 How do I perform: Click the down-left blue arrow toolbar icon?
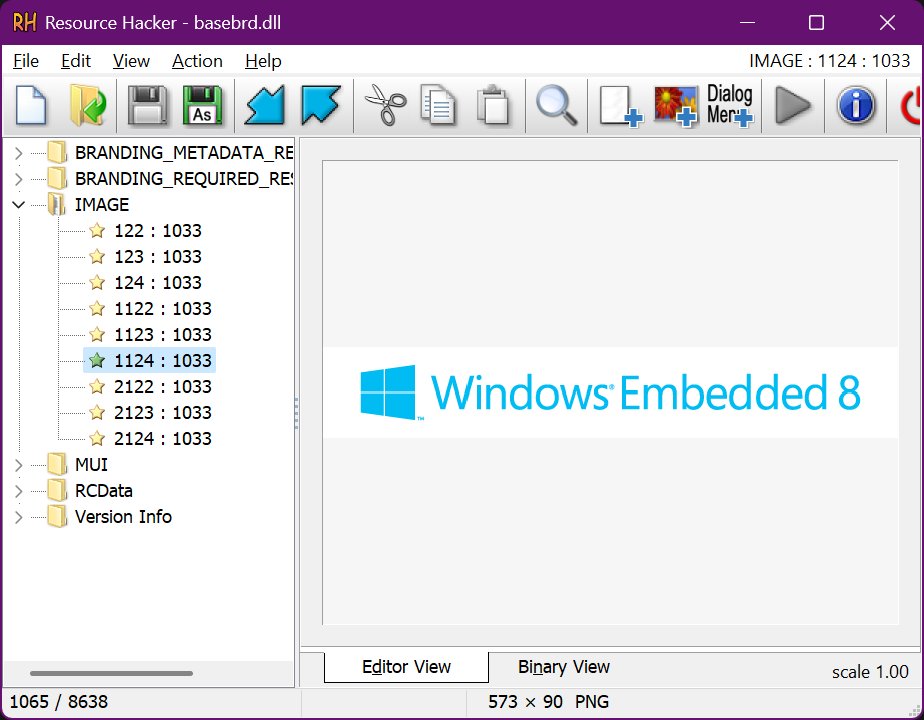(265, 105)
